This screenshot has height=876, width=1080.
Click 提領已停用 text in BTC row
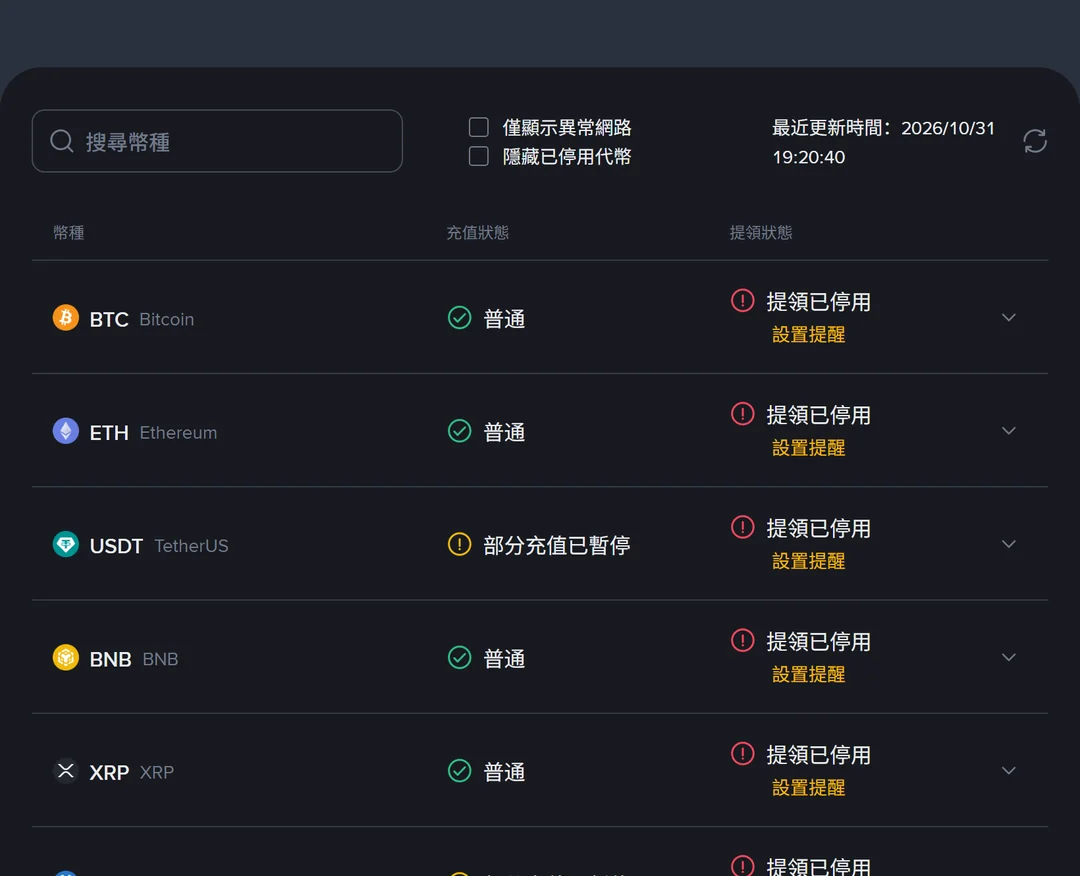tap(818, 302)
